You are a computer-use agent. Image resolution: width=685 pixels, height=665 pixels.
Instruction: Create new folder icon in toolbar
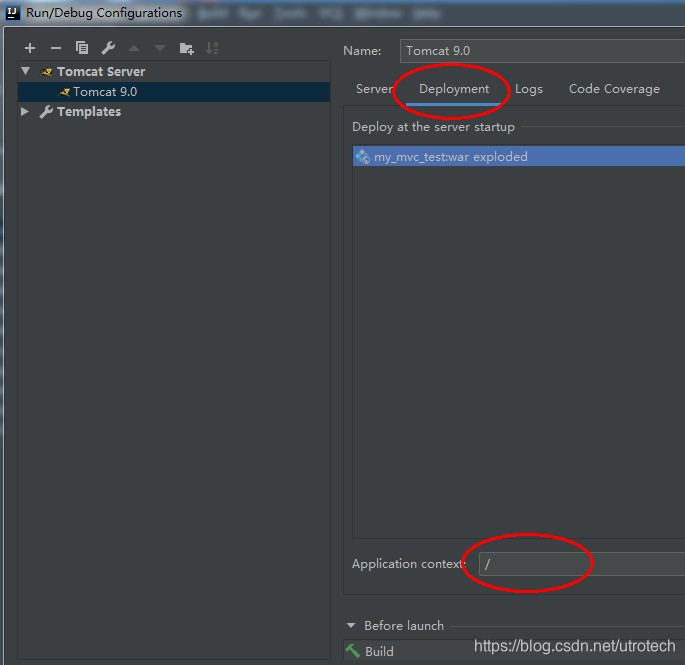point(187,48)
